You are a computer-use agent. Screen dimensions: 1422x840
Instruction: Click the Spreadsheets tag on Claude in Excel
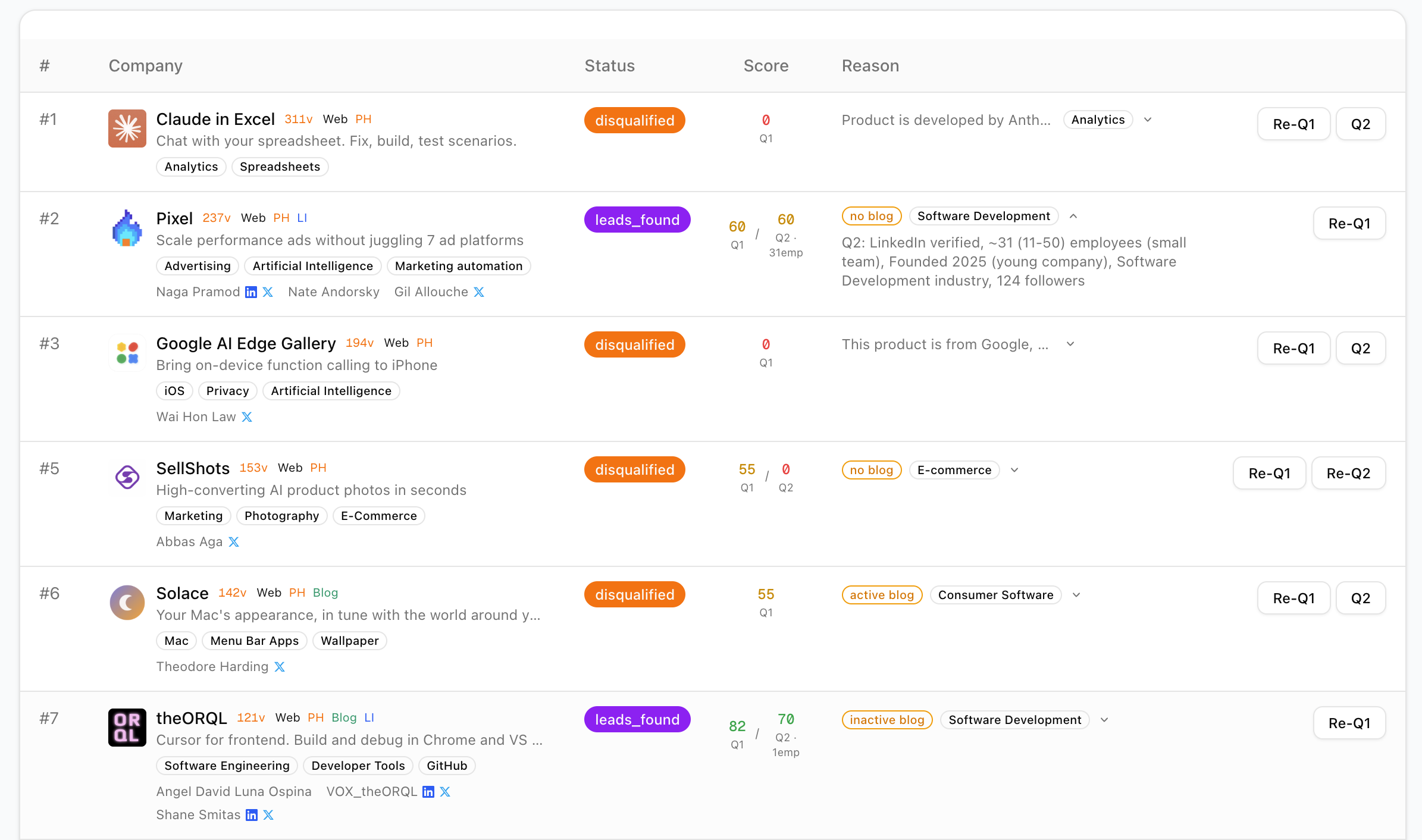coord(280,167)
